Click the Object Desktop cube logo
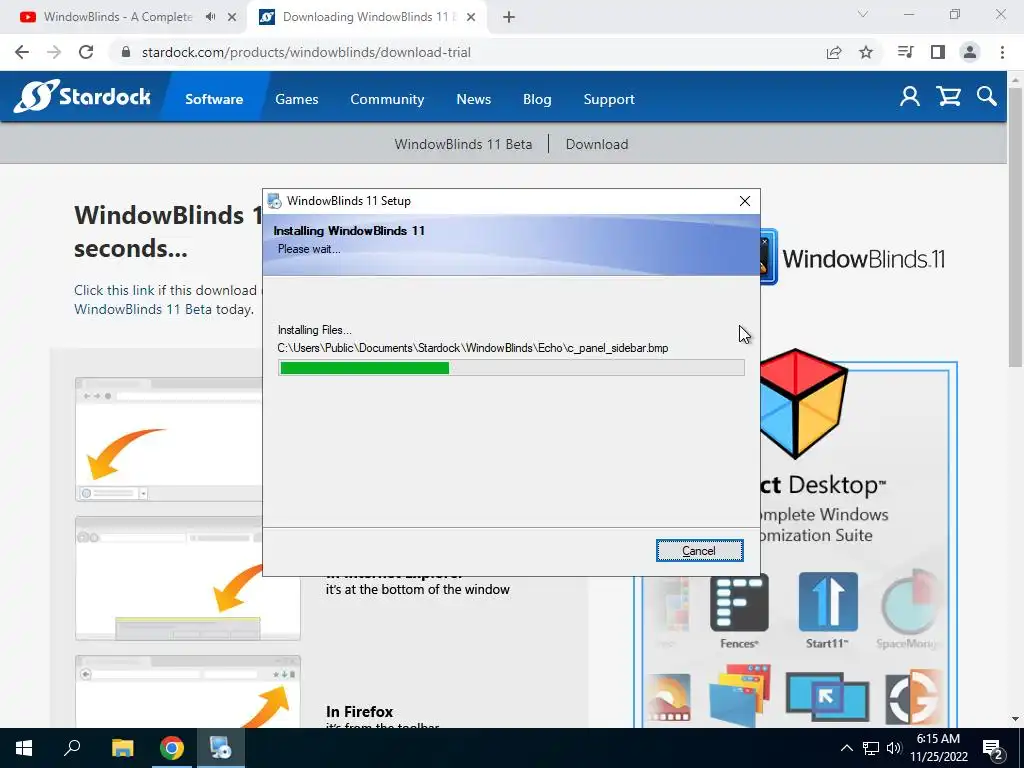1024x768 pixels. (803, 402)
